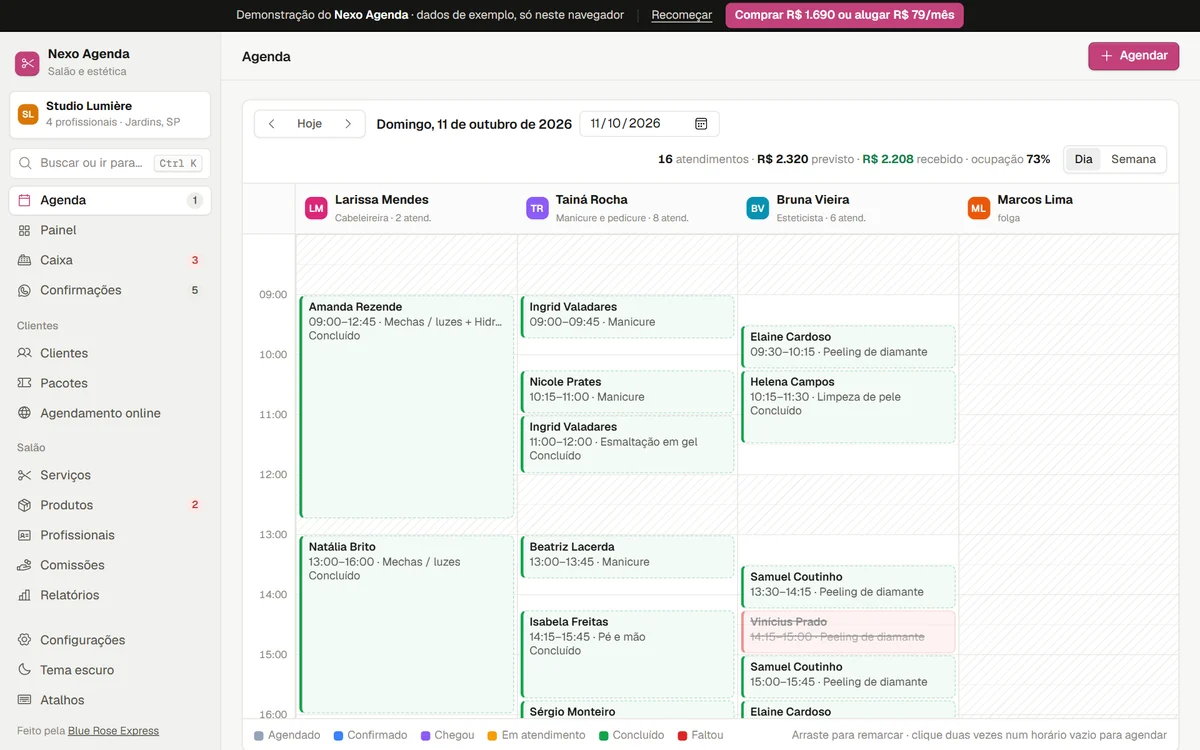Image resolution: width=1200 pixels, height=750 pixels.
Task: Switch to the Semana view
Action: [x=1133, y=159]
